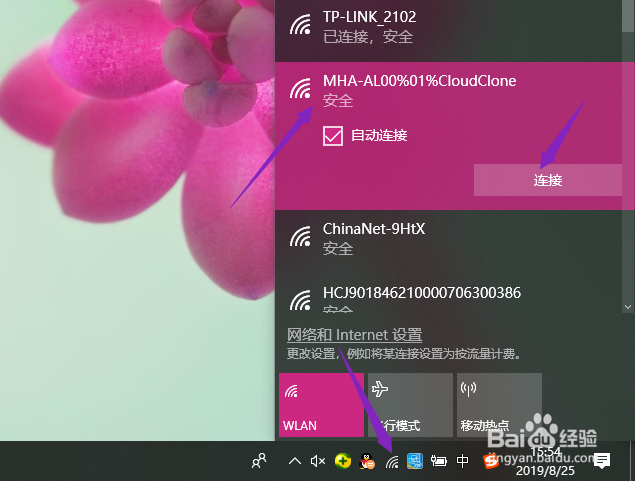Click the Wi-Fi icon beside TP-LINK_2102

300,24
